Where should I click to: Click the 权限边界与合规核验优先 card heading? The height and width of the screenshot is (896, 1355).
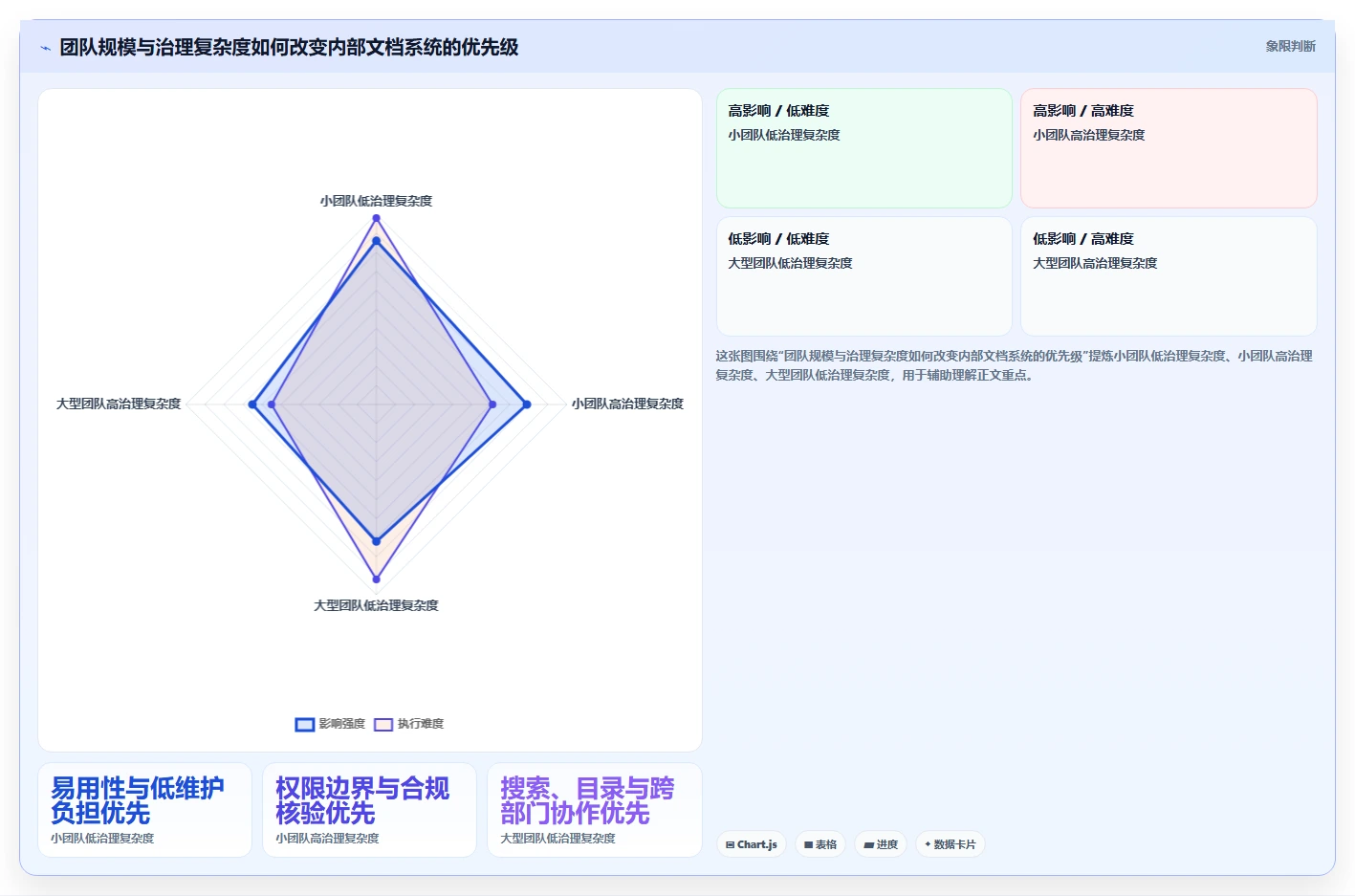pyautogui.click(x=362, y=800)
